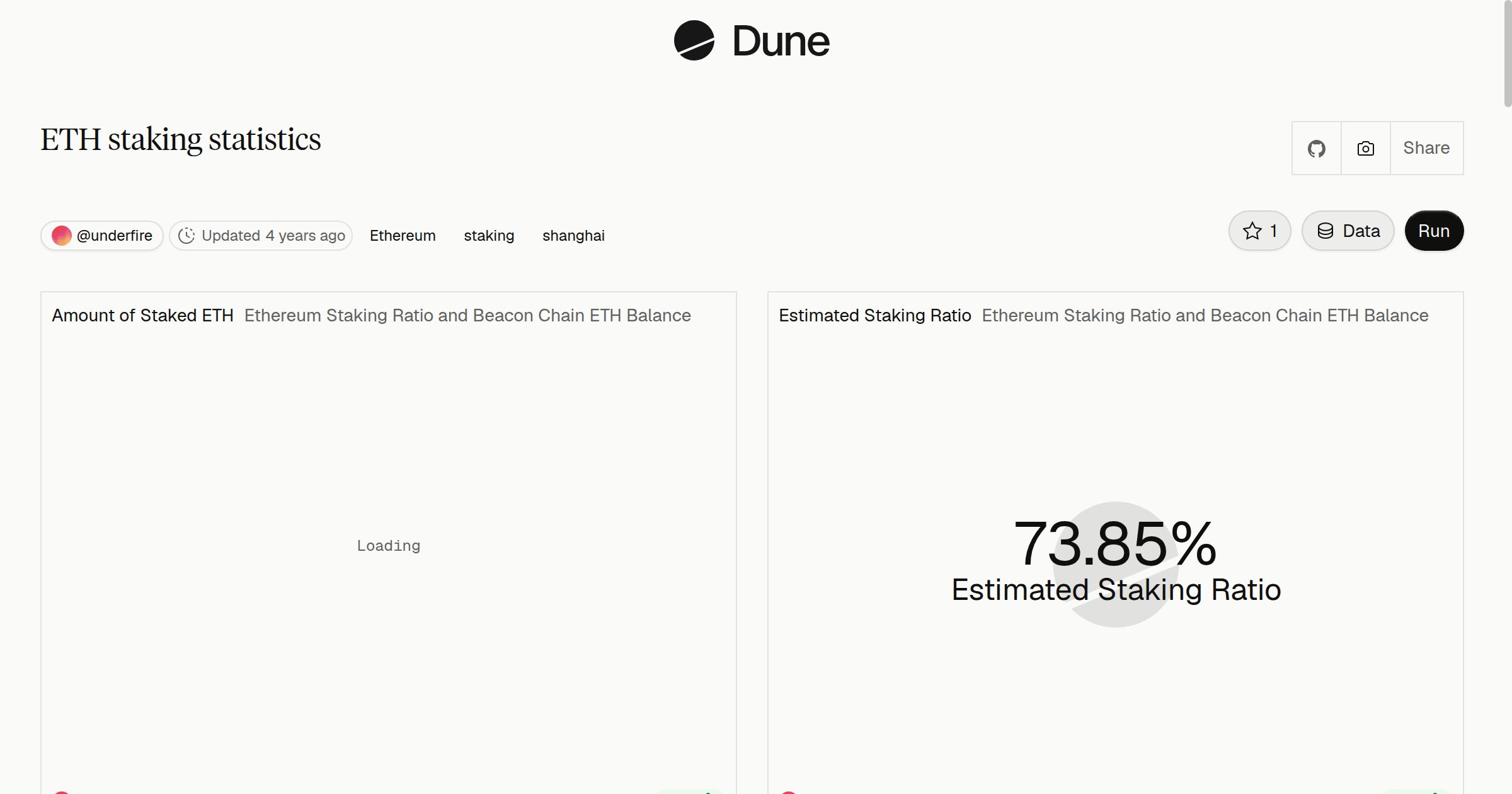The image size is (1512, 794).
Task: Select the shanghai tag
Action: point(573,236)
